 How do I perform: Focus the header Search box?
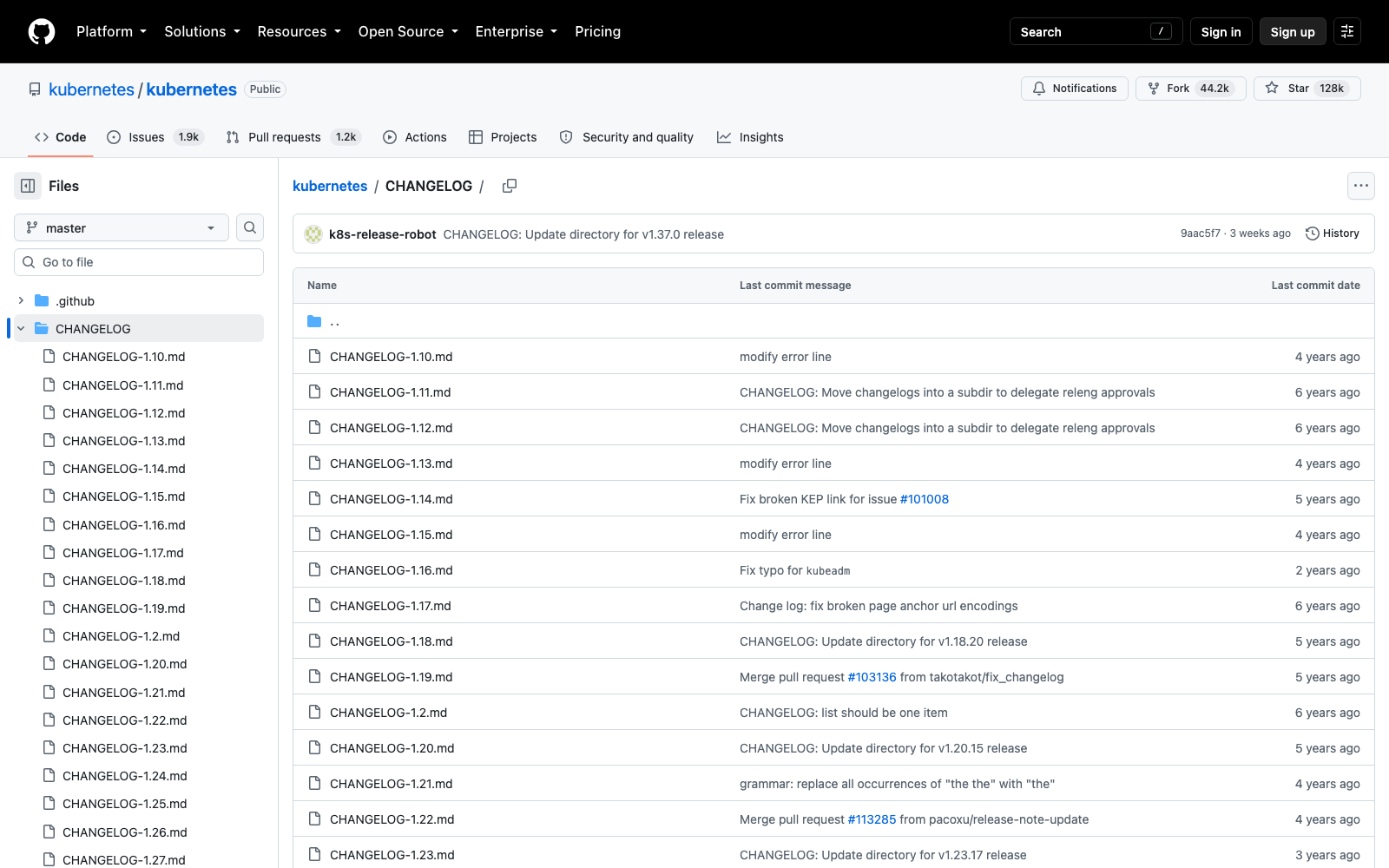[x=1096, y=31]
